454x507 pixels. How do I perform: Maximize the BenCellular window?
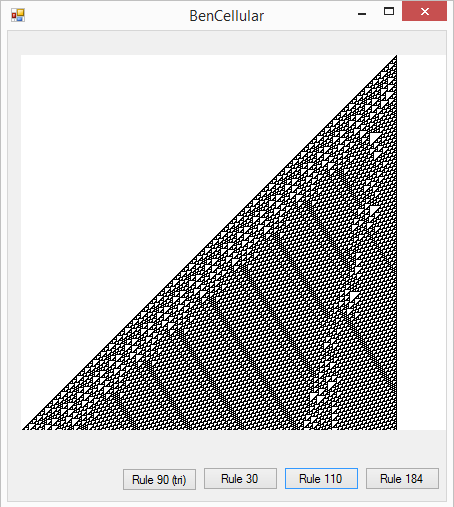pyautogui.click(x=389, y=11)
